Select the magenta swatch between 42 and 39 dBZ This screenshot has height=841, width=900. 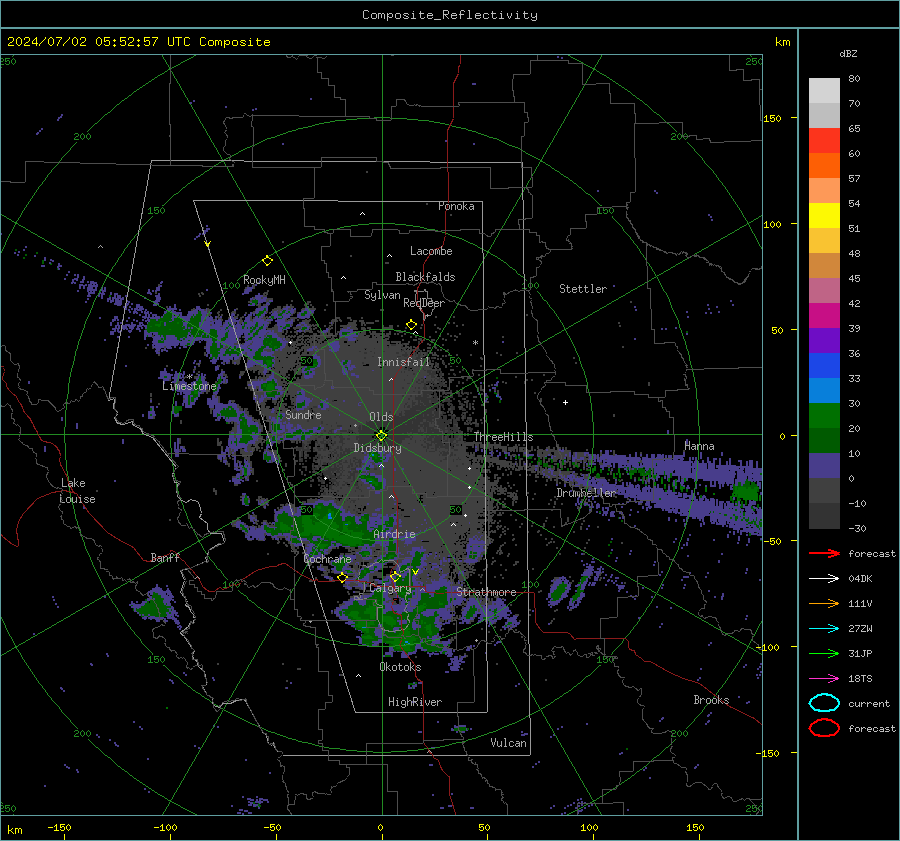click(824, 316)
